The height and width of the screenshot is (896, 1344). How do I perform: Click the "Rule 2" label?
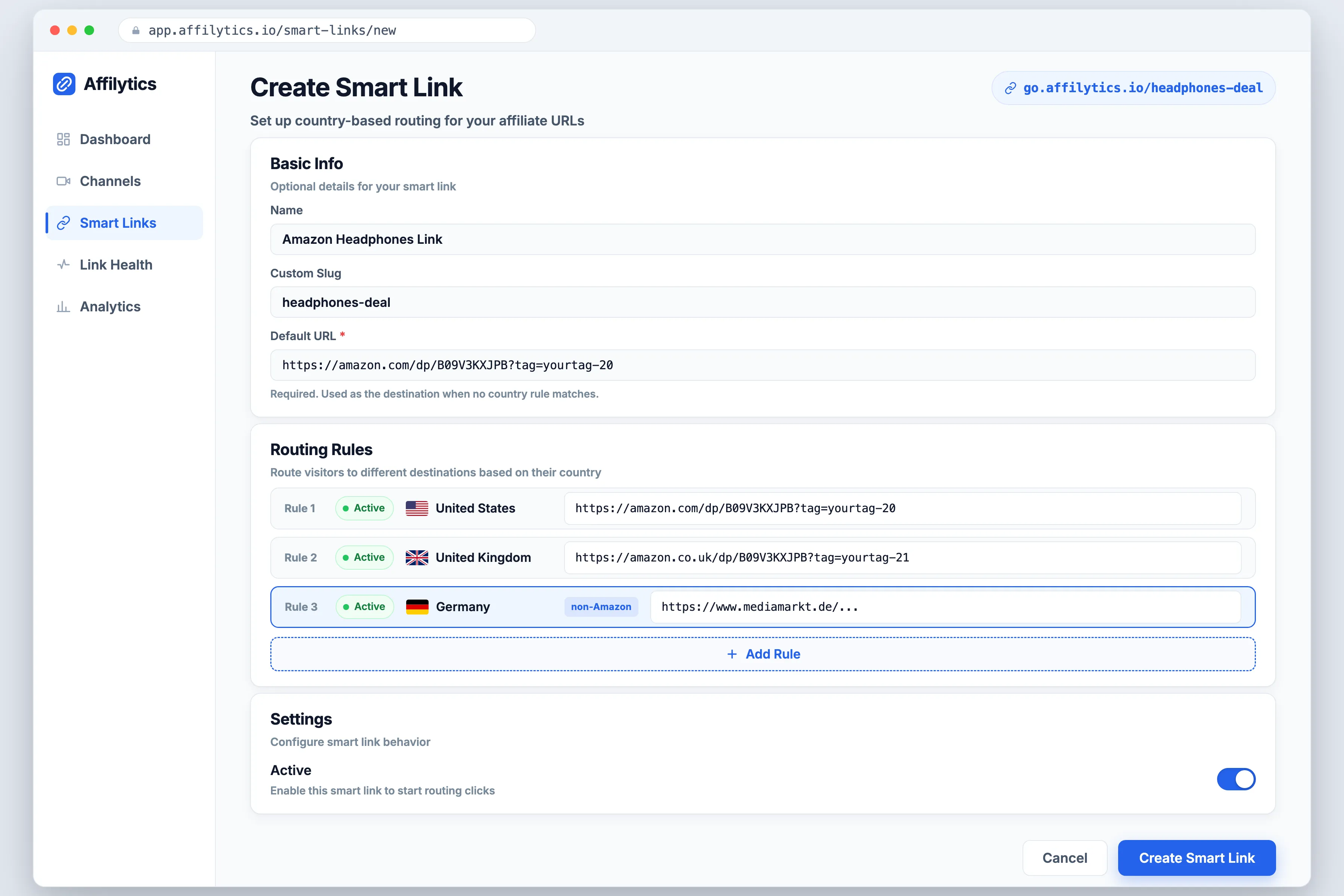[x=301, y=558]
